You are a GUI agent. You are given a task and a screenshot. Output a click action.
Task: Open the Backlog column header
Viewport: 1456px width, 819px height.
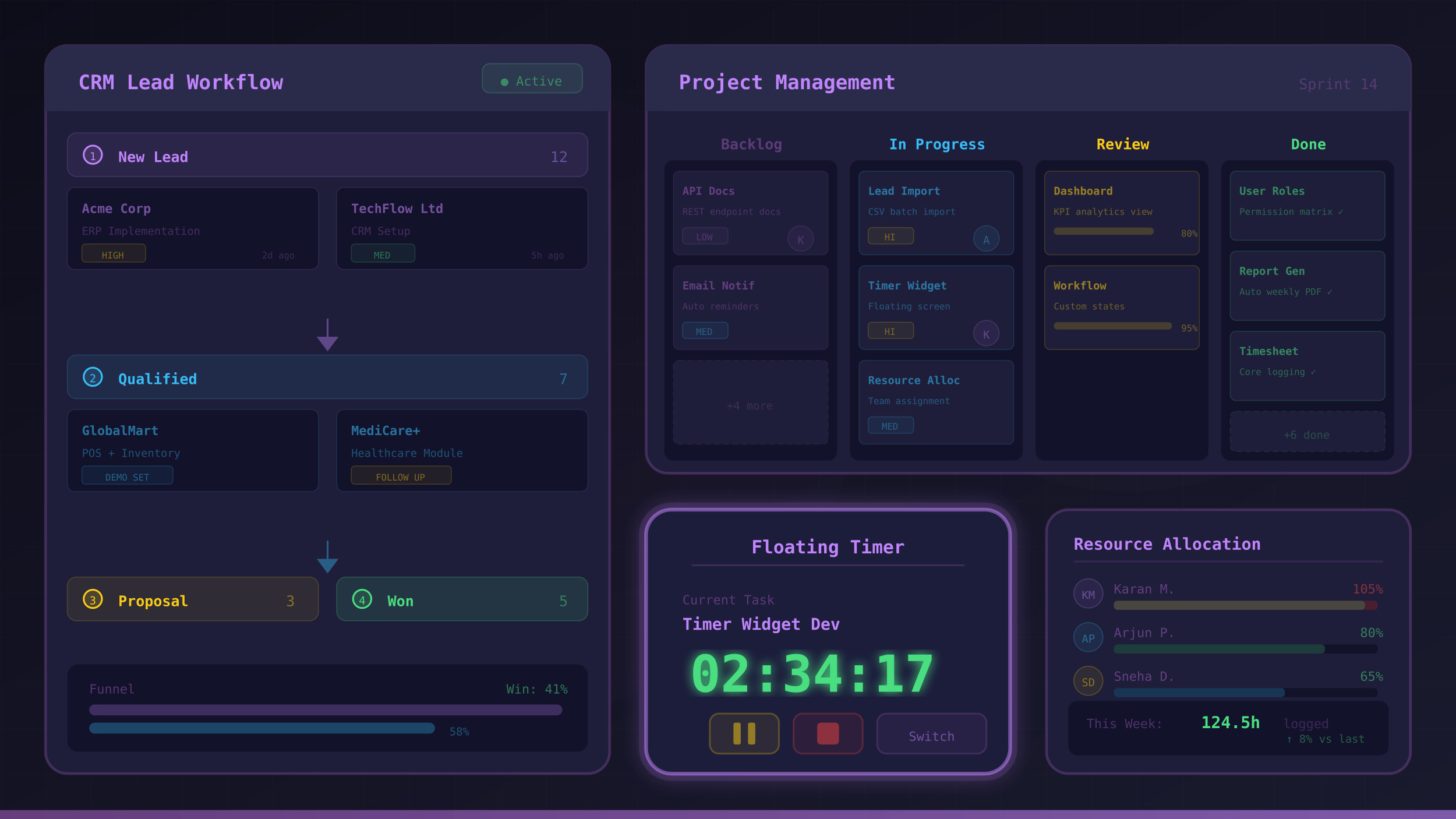[x=751, y=144]
